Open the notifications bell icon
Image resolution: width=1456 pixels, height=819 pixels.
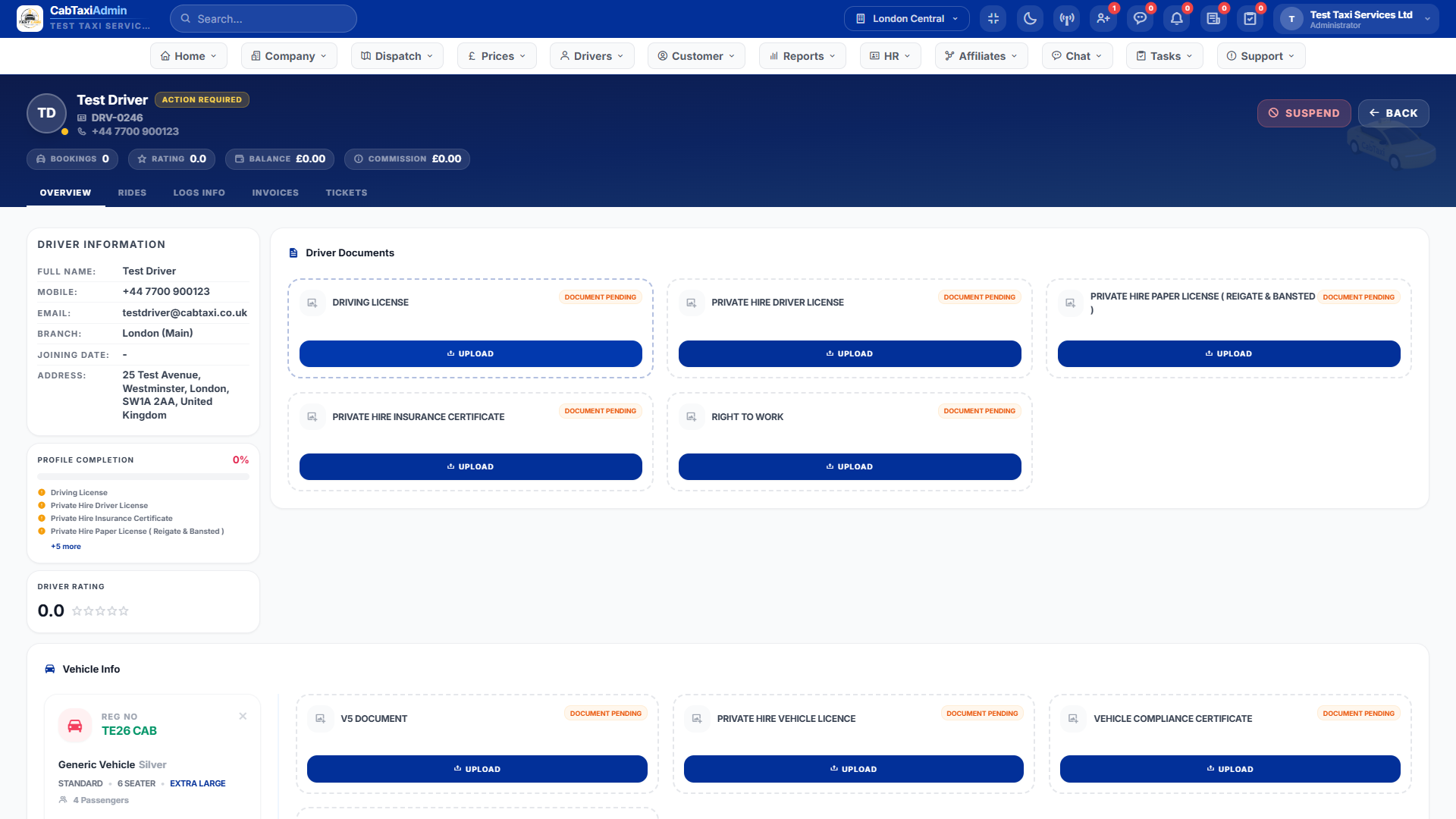(1177, 19)
